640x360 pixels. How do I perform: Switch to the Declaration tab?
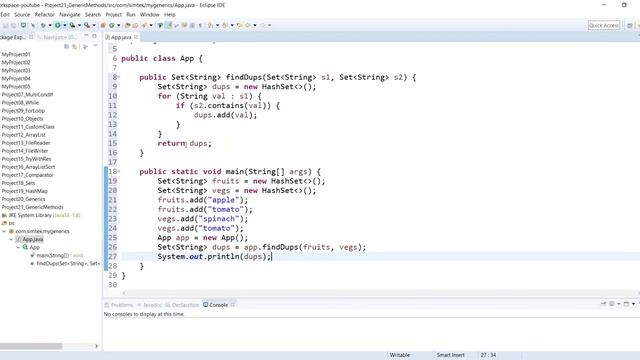182,305
